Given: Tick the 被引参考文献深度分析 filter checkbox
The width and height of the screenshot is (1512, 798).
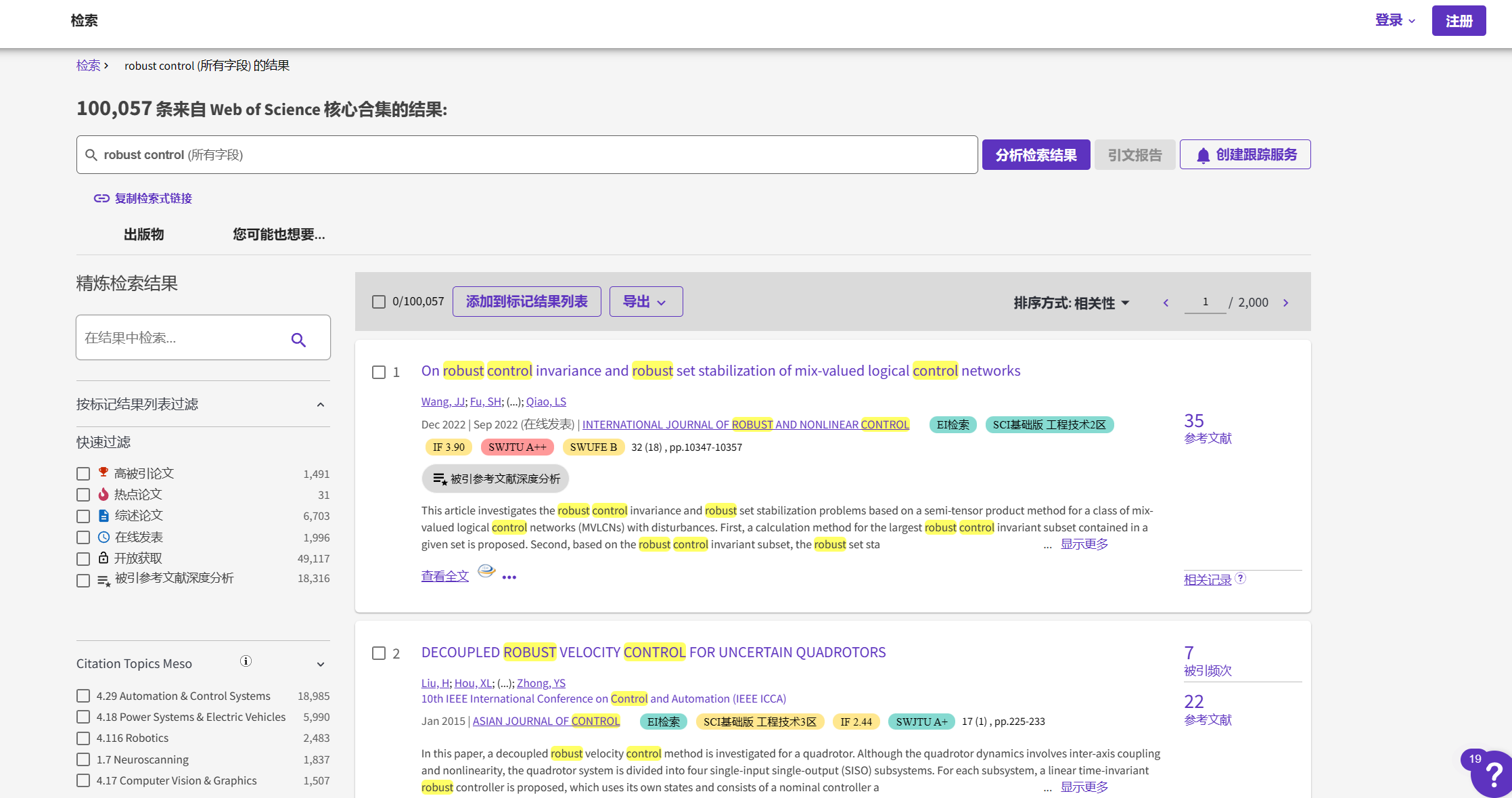Looking at the screenshot, I should click(x=83, y=581).
